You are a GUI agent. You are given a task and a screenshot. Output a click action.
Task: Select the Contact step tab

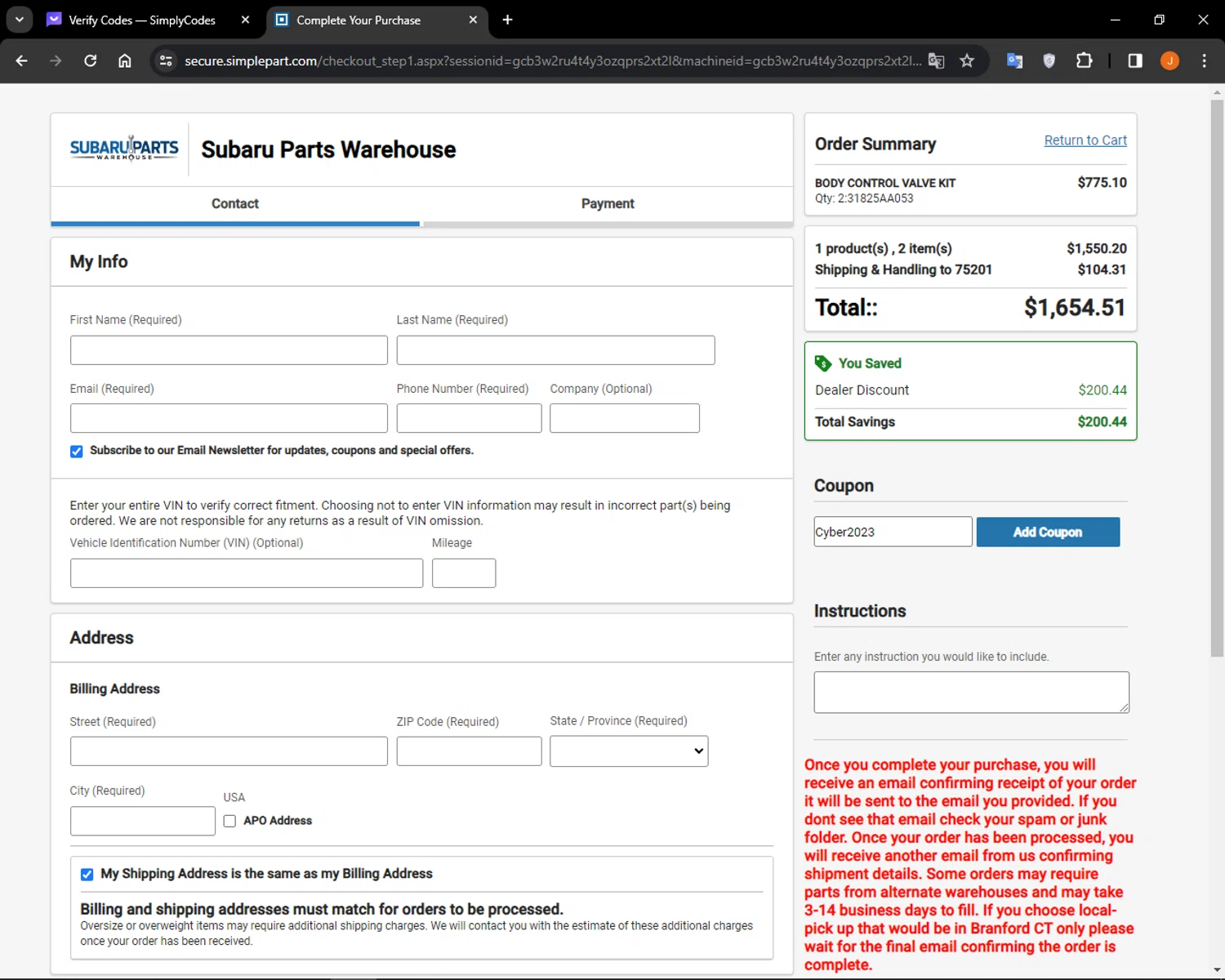235,204
